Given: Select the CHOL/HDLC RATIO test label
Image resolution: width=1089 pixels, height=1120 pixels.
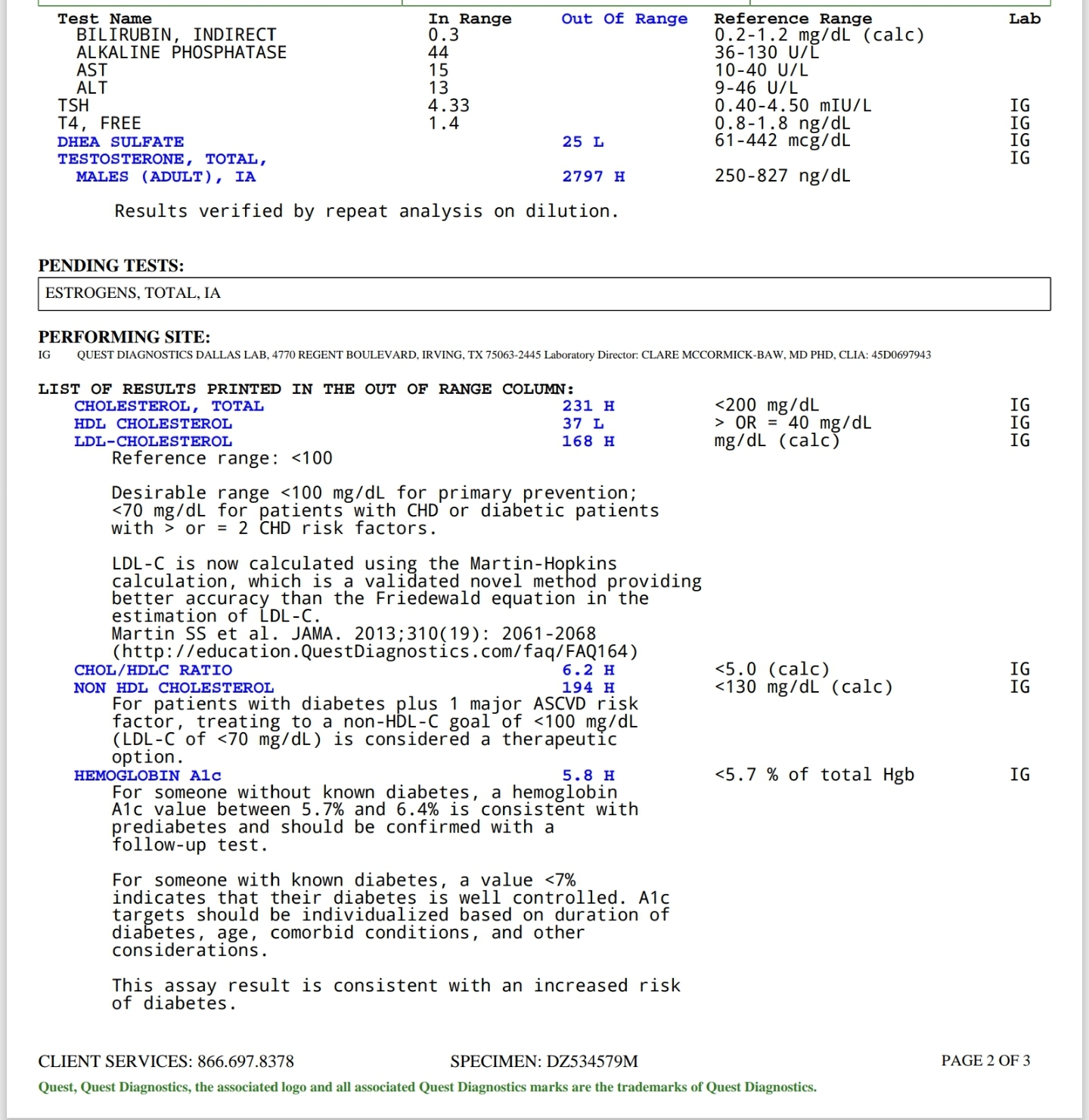Looking at the screenshot, I should click(x=153, y=670).
